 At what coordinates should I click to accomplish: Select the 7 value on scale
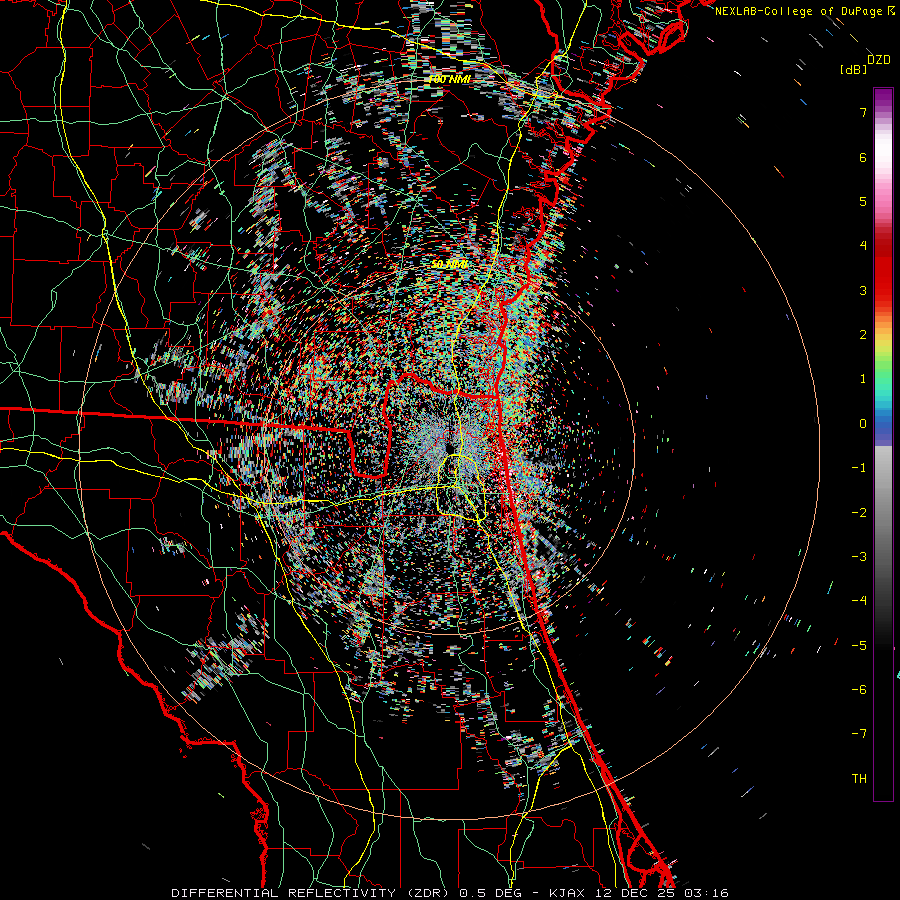click(x=863, y=112)
